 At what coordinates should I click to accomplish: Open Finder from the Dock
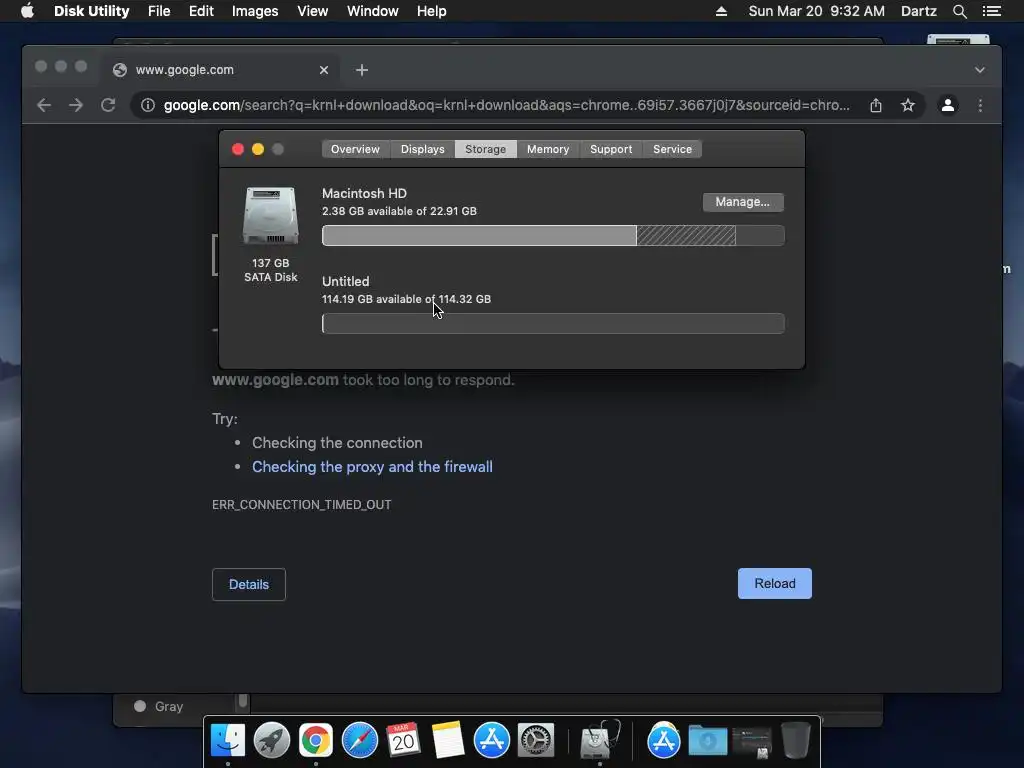coord(227,740)
